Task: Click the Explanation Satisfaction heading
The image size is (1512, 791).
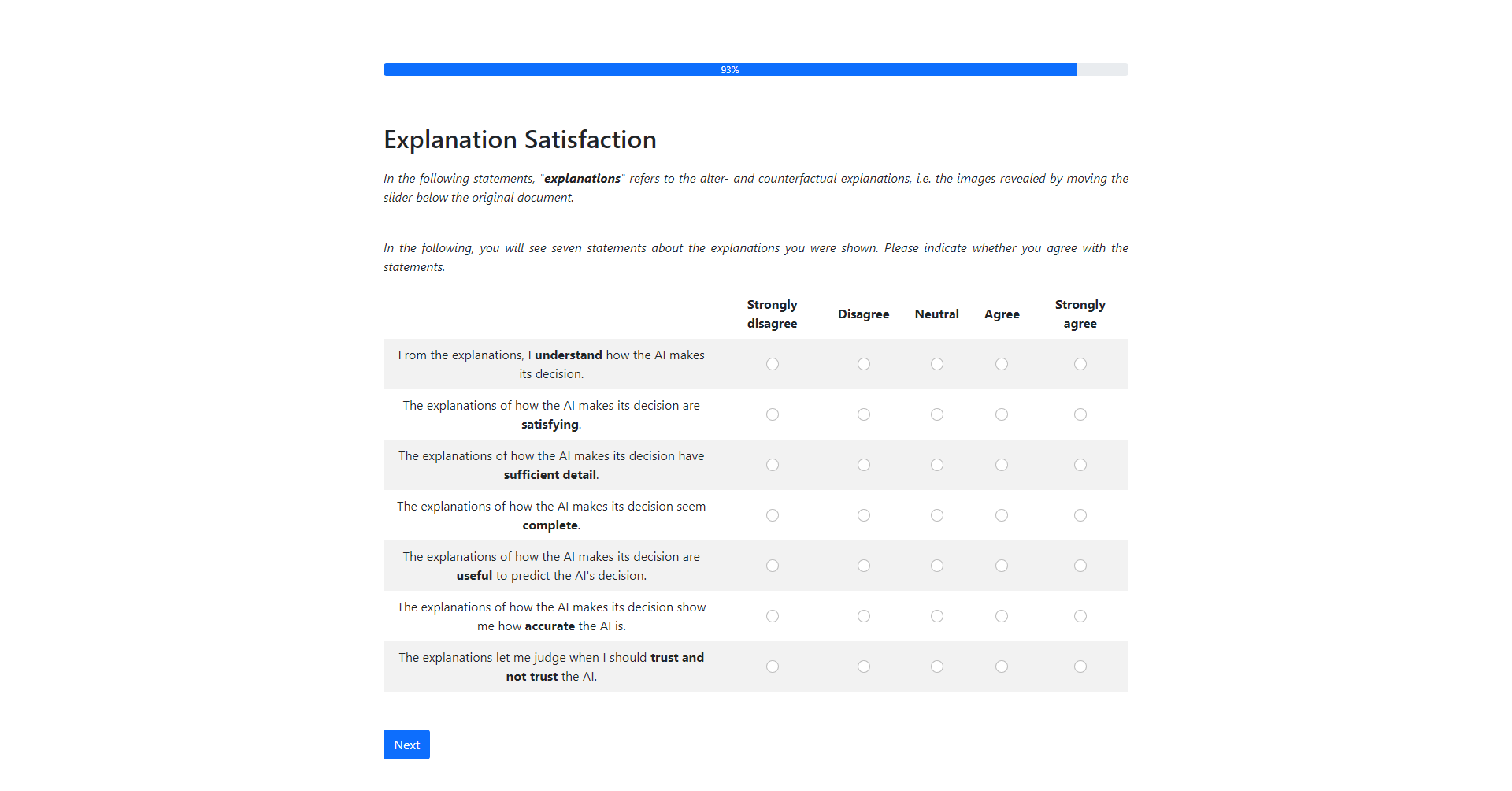Action: click(x=520, y=139)
